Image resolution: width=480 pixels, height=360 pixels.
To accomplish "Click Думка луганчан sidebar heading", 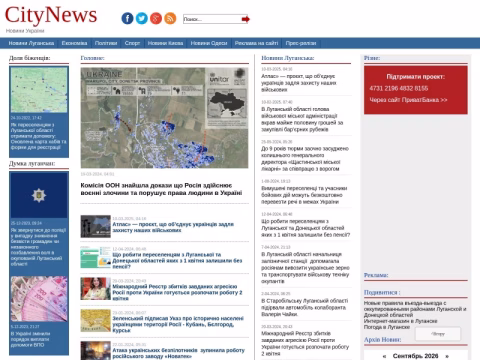I will (x=32, y=163).
